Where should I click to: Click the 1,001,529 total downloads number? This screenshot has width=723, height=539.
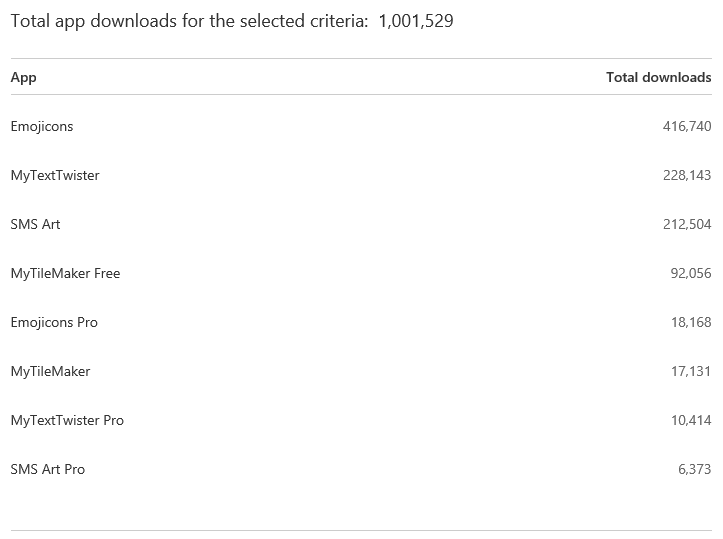tap(416, 20)
